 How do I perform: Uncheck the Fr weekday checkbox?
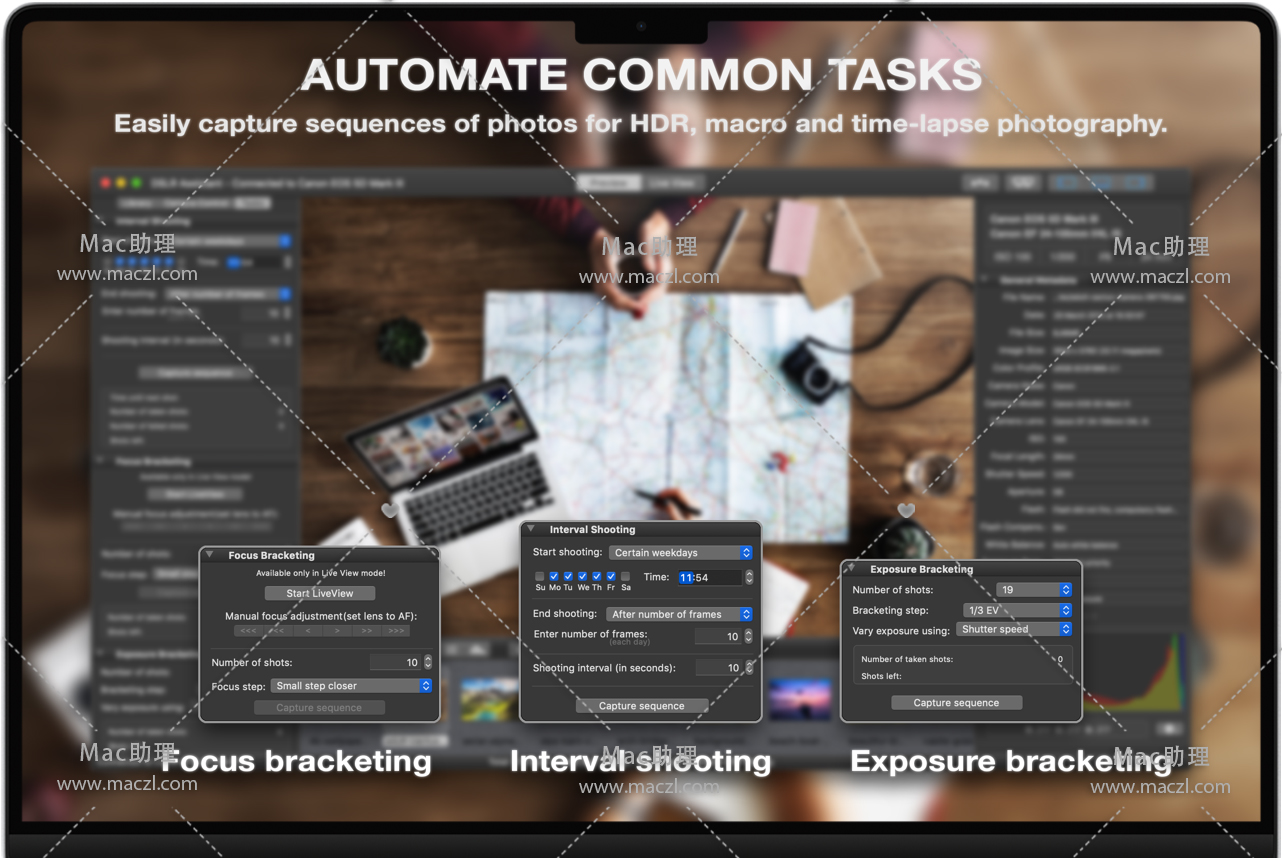(611, 577)
